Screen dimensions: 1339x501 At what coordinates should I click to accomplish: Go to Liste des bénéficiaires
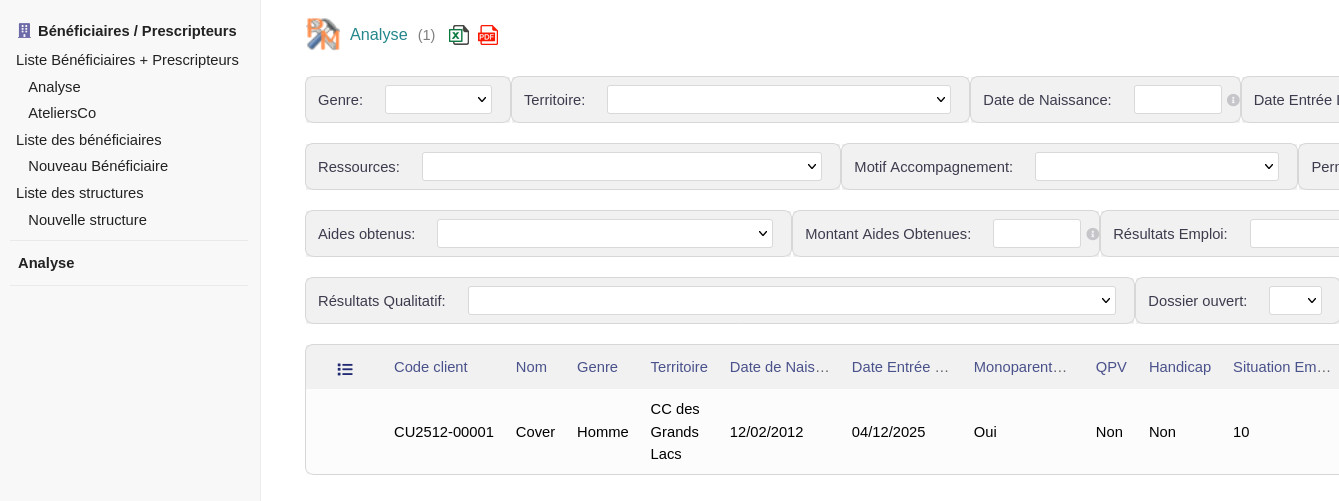tap(89, 140)
